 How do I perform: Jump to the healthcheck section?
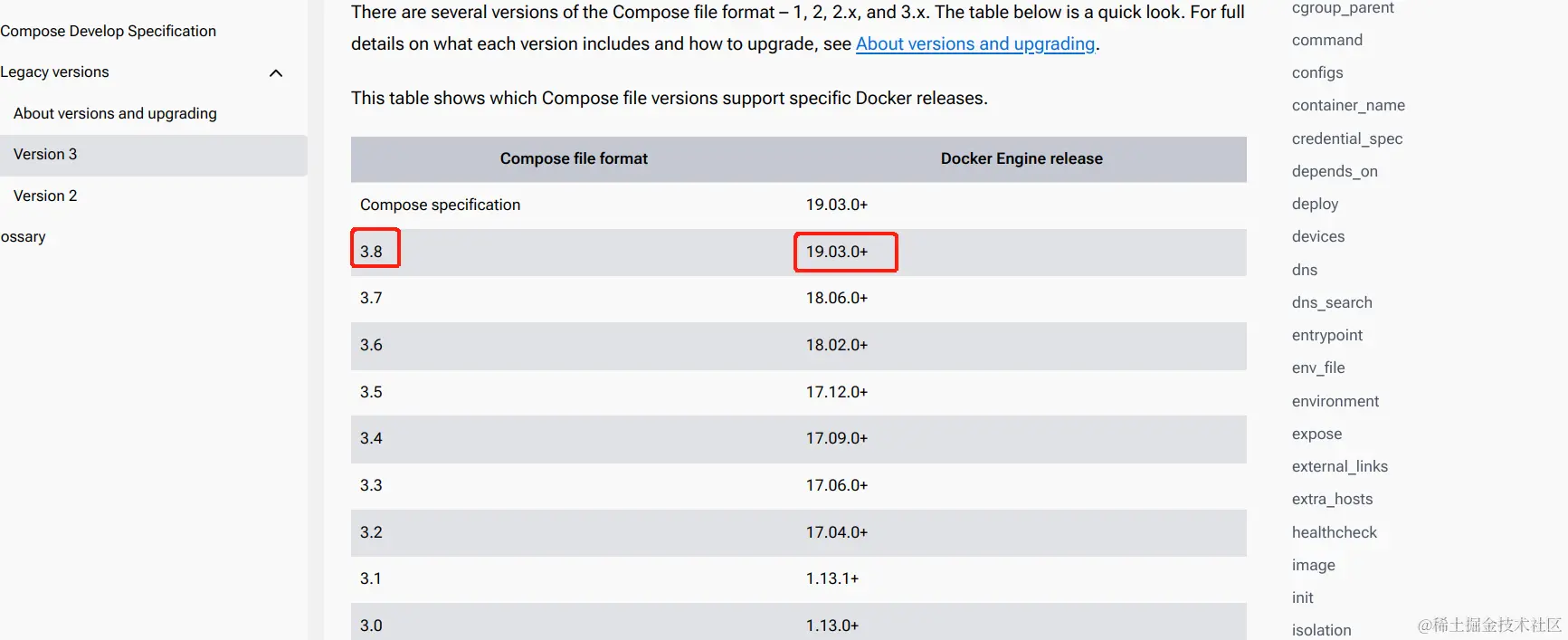click(x=1335, y=532)
